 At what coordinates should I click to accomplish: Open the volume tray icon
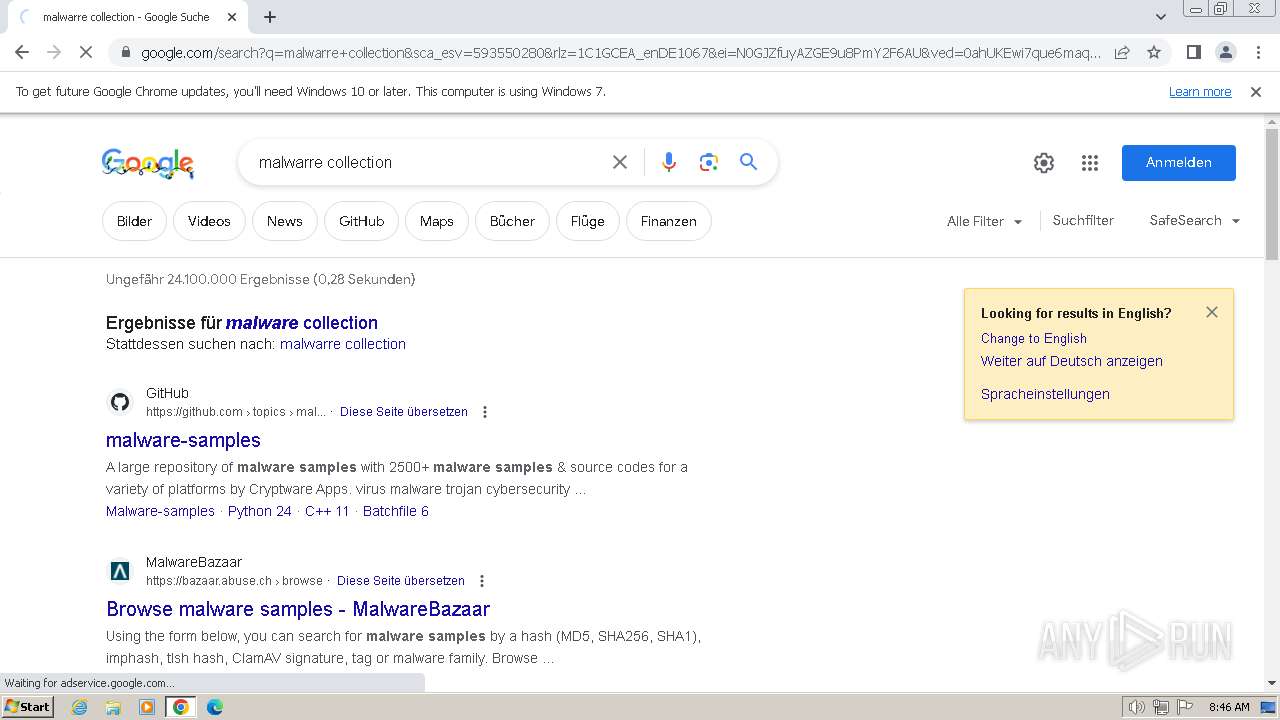click(1137, 707)
